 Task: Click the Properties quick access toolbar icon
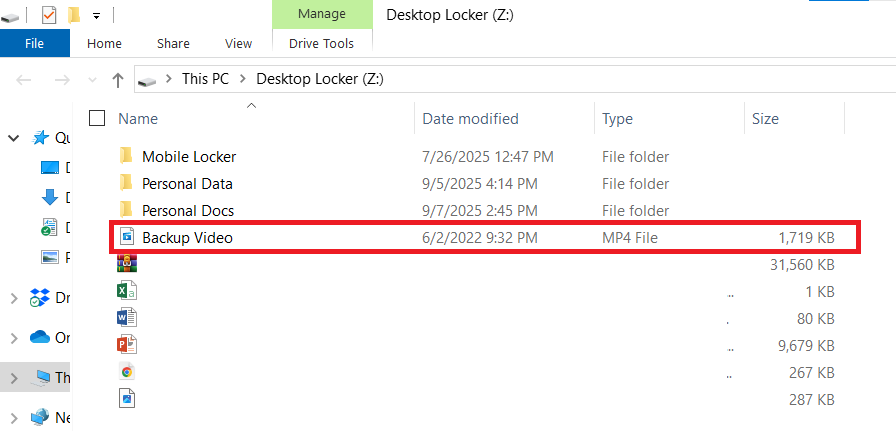[x=49, y=15]
